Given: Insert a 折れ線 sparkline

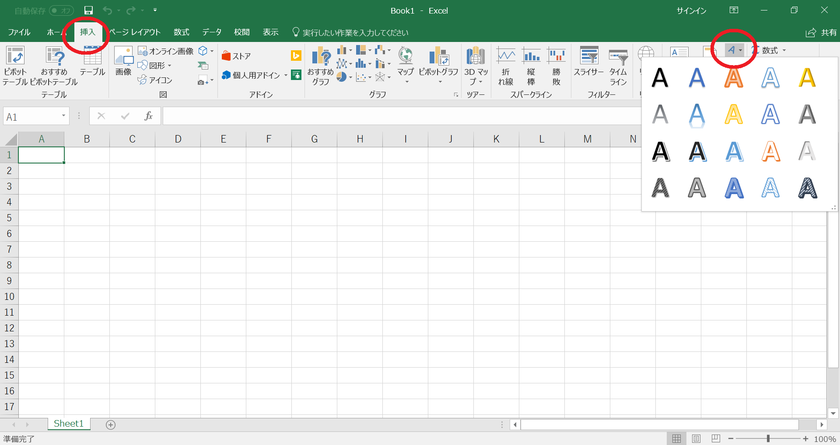Looking at the screenshot, I should pos(505,65).
